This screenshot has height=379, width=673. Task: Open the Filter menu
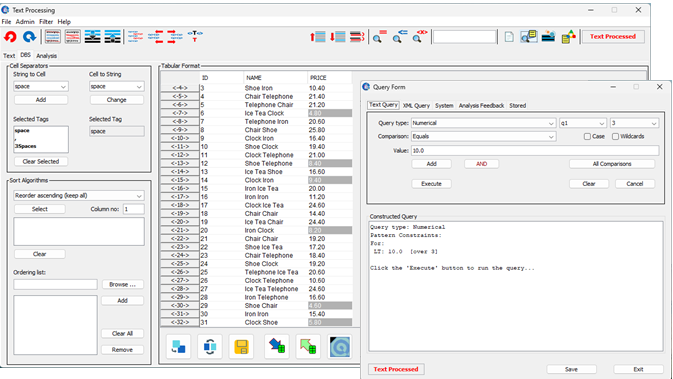tap(46, 21)
